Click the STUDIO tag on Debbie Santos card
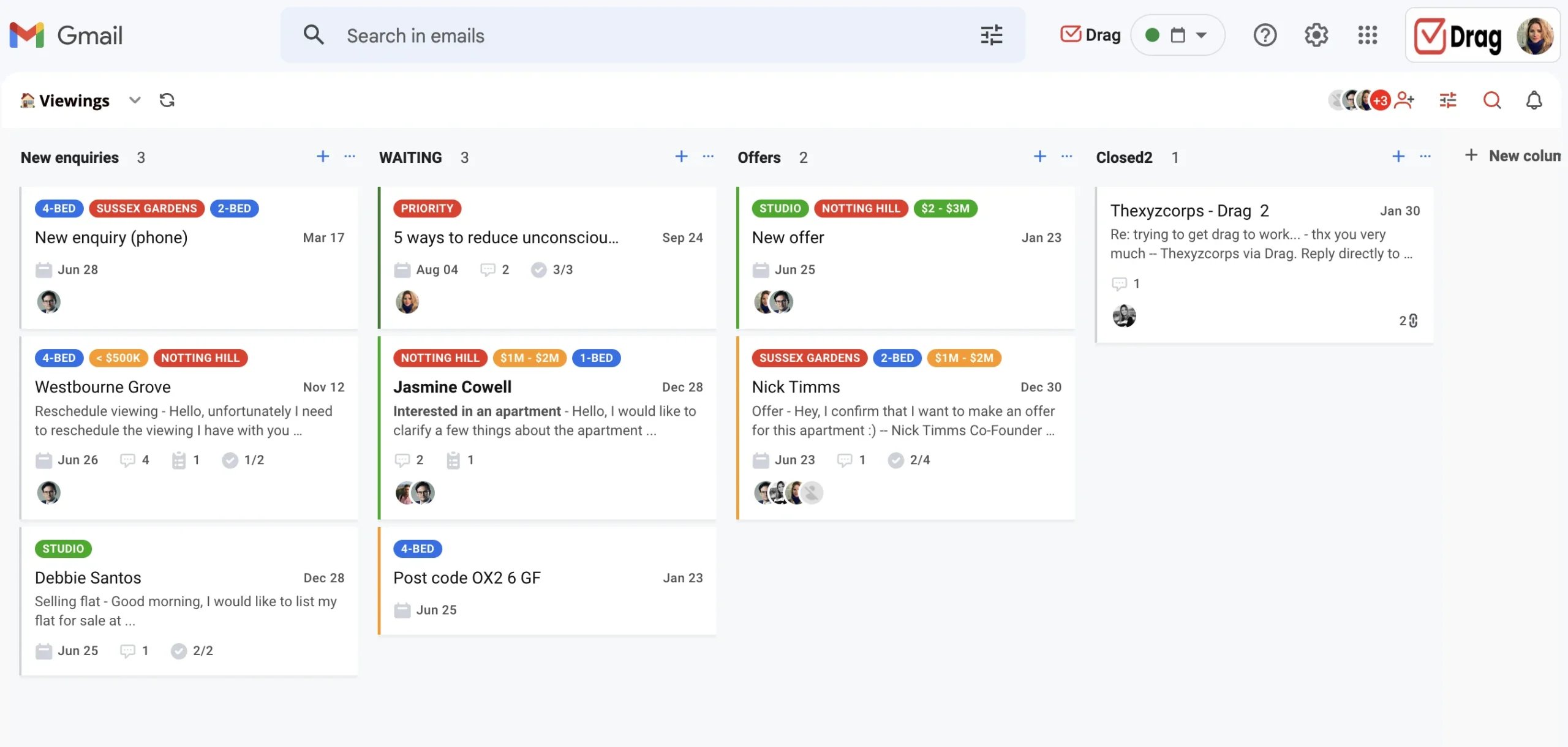 click(63, 549)
